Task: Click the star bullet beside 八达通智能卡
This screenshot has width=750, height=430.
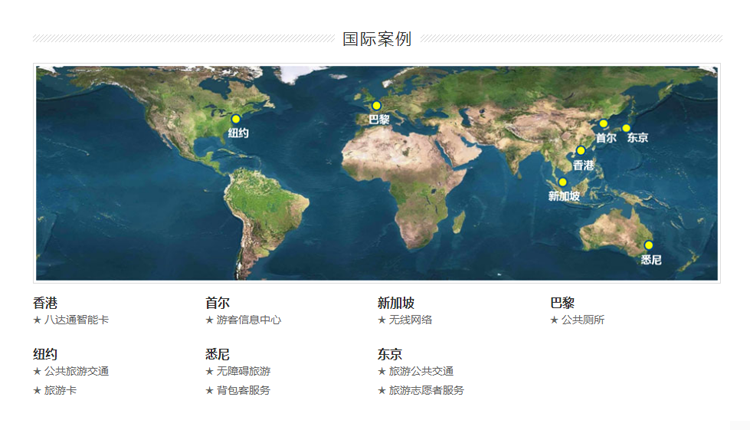Action: tap(37, 320)
